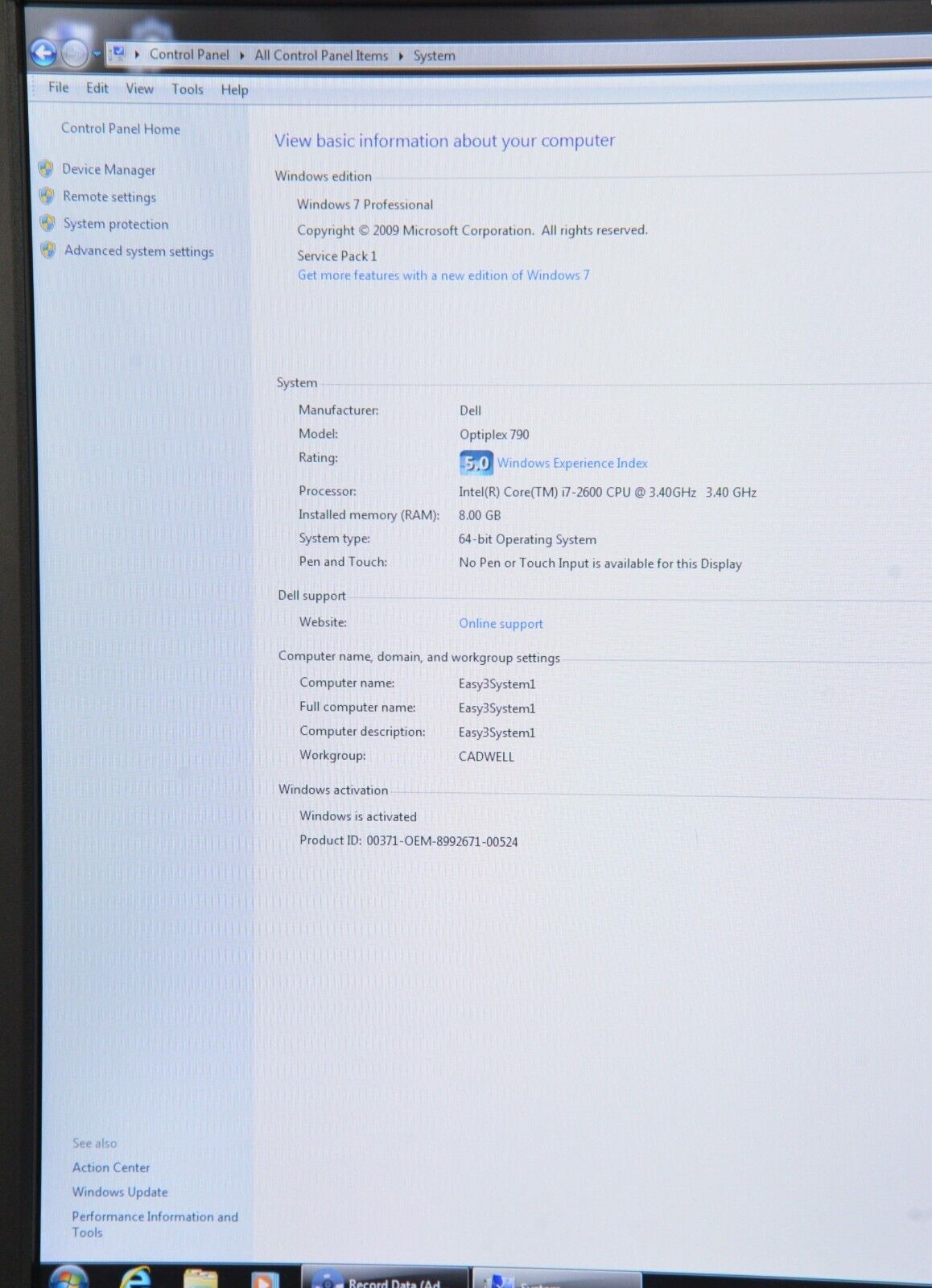Launch Internet Explorer from the taskbar
This screenshot has width=932, height=1288.
136,1277
